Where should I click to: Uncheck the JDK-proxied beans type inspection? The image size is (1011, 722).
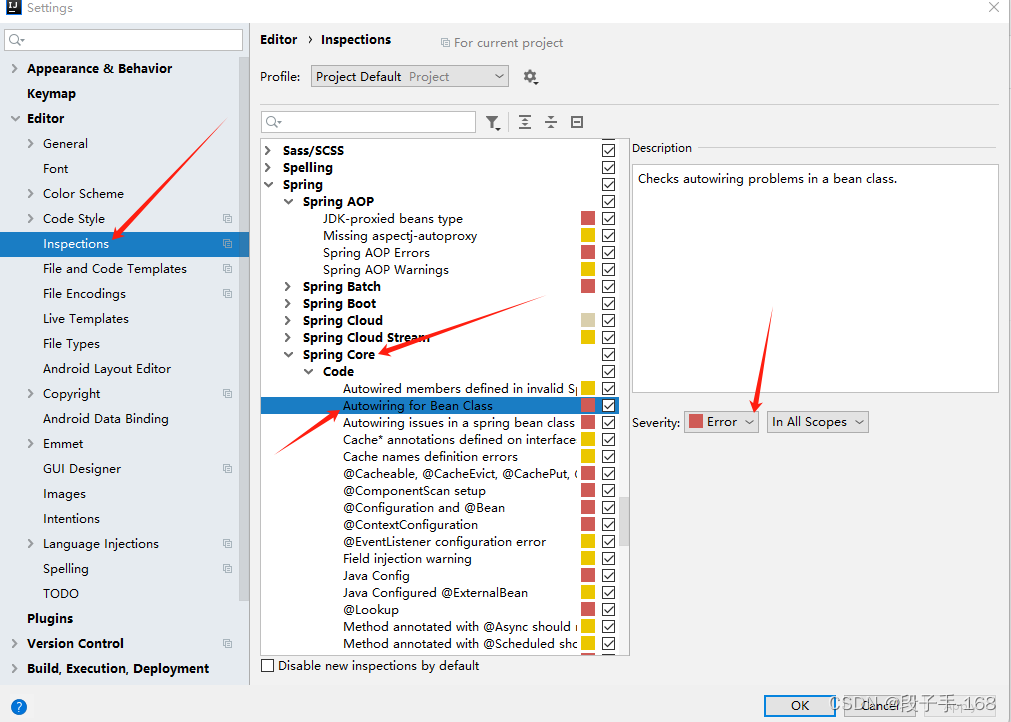(608, 219)
